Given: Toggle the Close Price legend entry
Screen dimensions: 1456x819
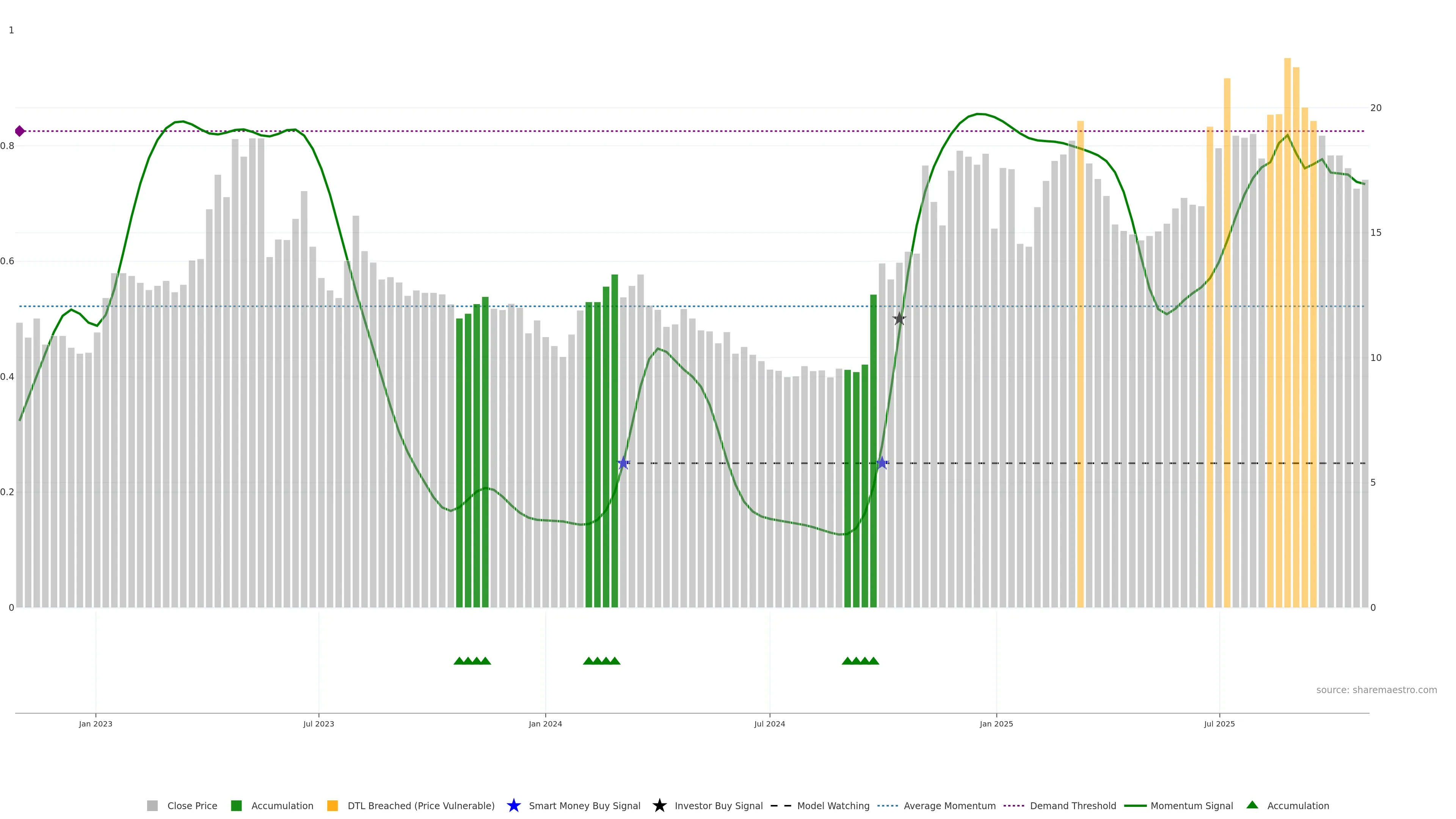Looking at the screenshot, I should coord(191,805).
